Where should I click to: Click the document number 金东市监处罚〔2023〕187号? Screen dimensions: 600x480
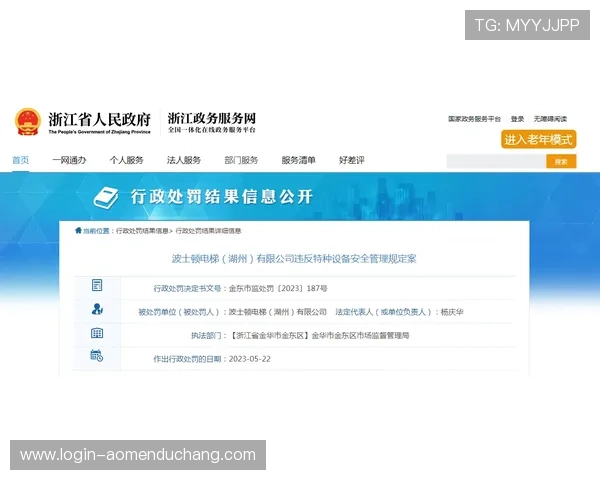[278, 288]
